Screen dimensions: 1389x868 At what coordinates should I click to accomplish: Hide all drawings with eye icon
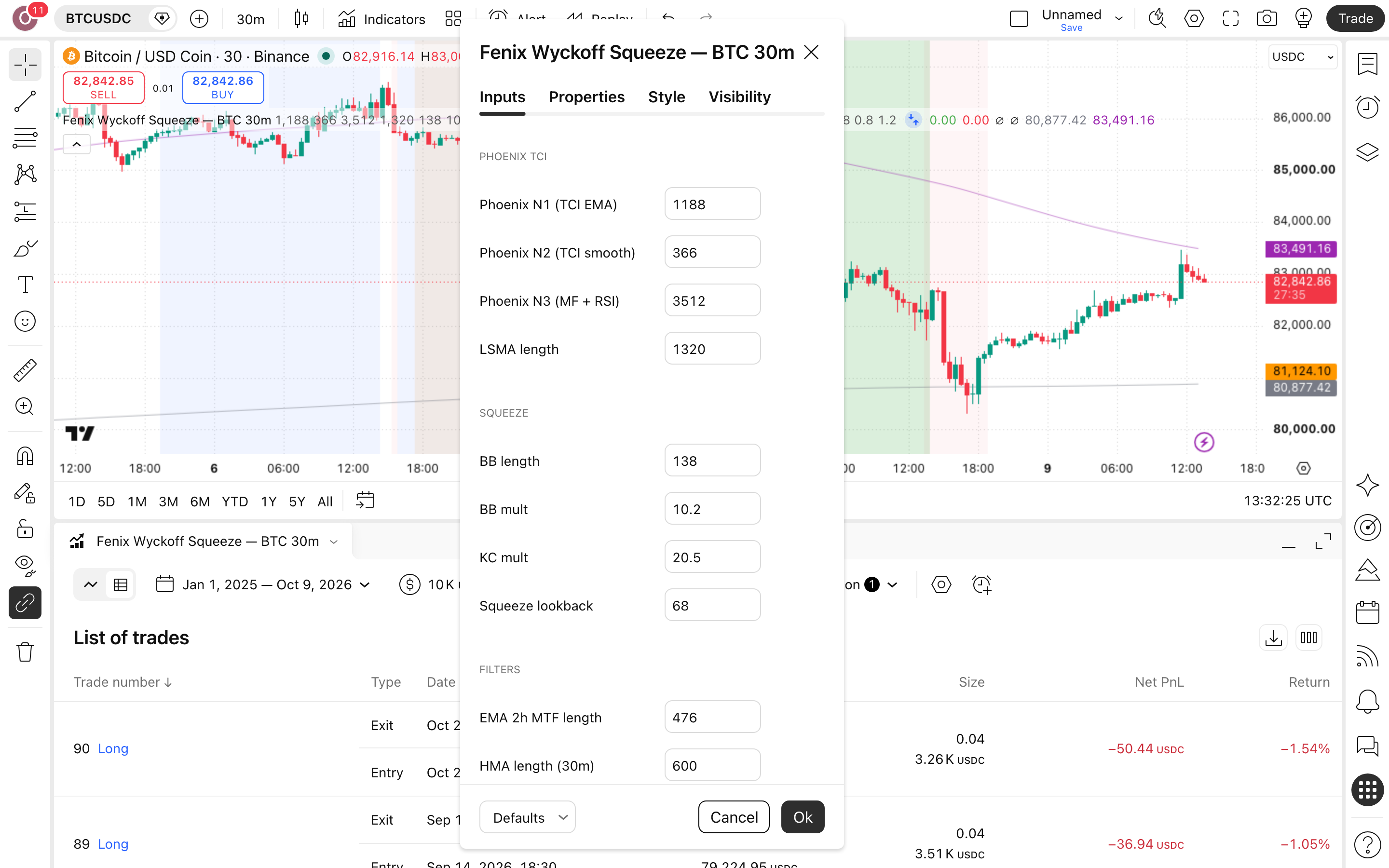coord(25,566)
